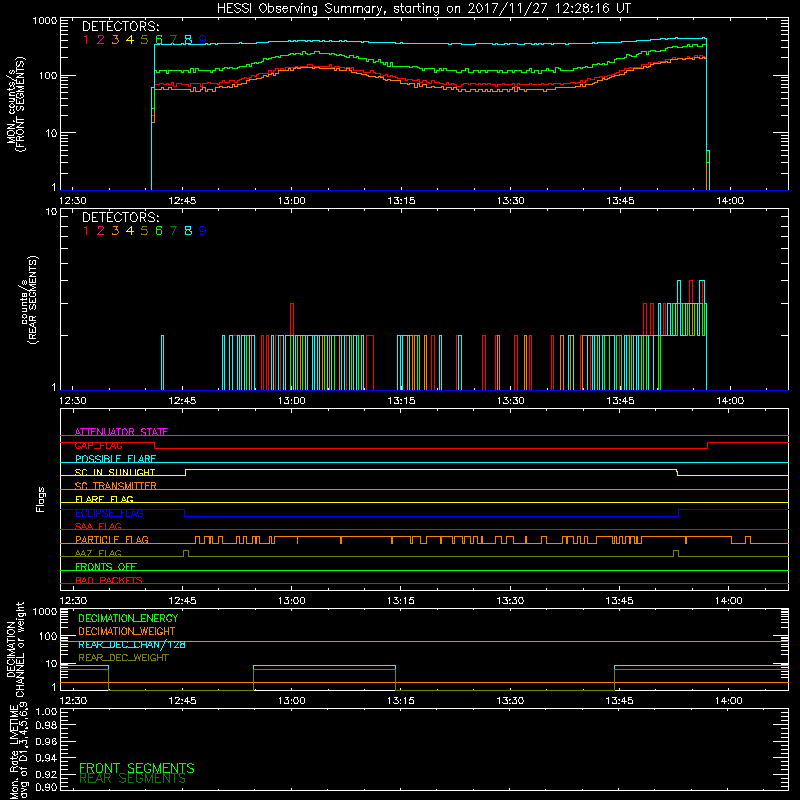Viewport: 800px width, 800px height.
Task: Click detector 2 legend number in rear segments plot
Action: [x=101, y=231]
